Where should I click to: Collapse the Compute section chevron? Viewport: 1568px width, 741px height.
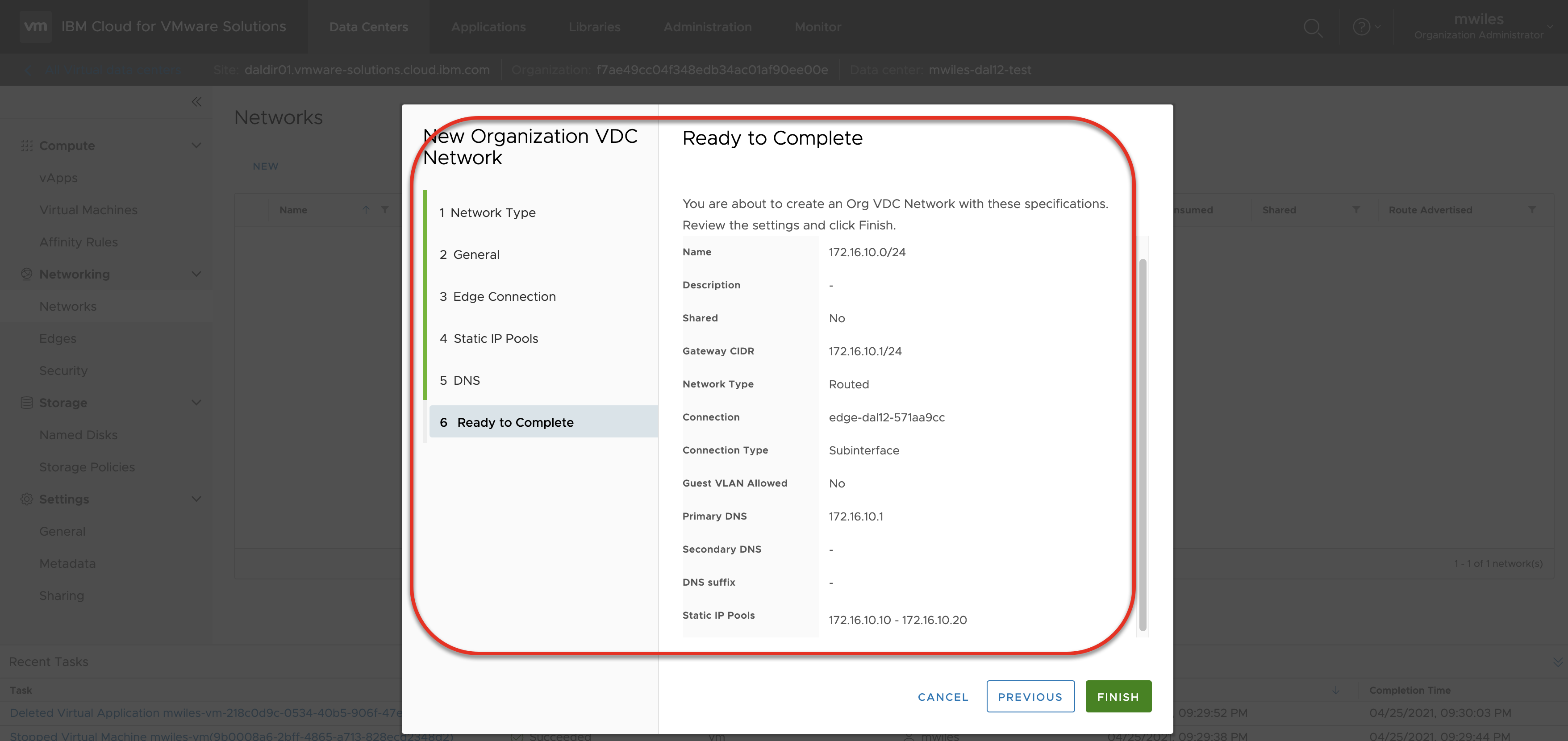(196, 146)
